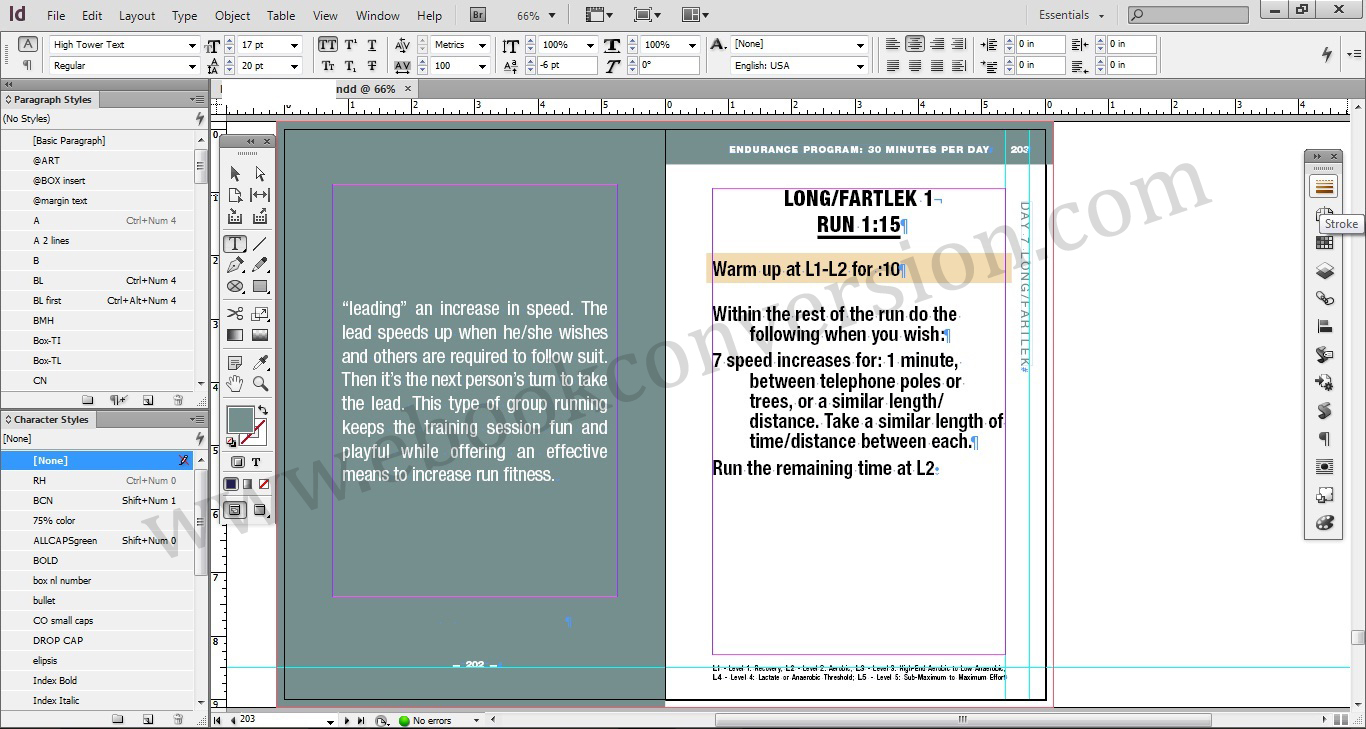This screenshot has height=729, width=1366.
Task: Apply the ALLCAPSgreen character style
Action: (x=98, y=541)
